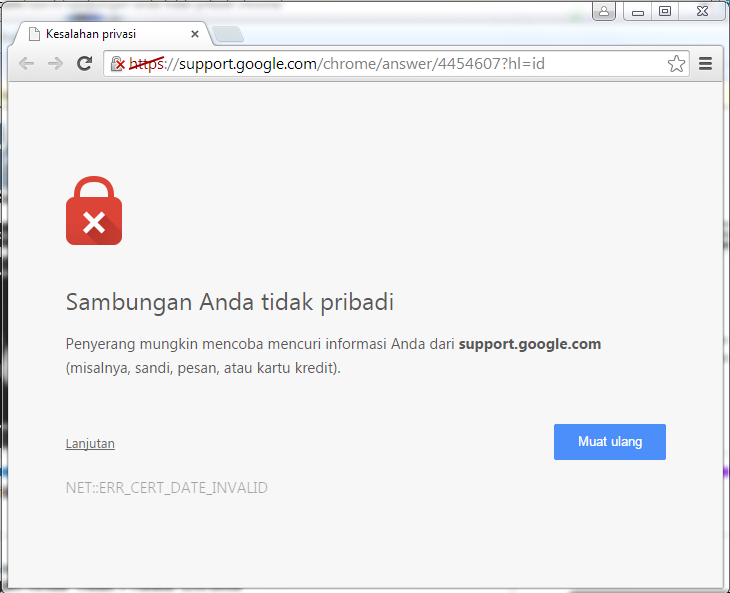Click the browser back arrow
This screenshot has height=593, width=730.
point(27,63)
